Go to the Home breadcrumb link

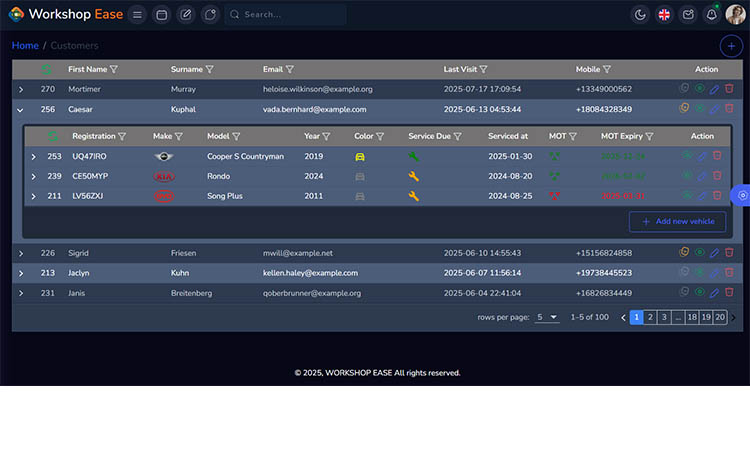point(25,45)
